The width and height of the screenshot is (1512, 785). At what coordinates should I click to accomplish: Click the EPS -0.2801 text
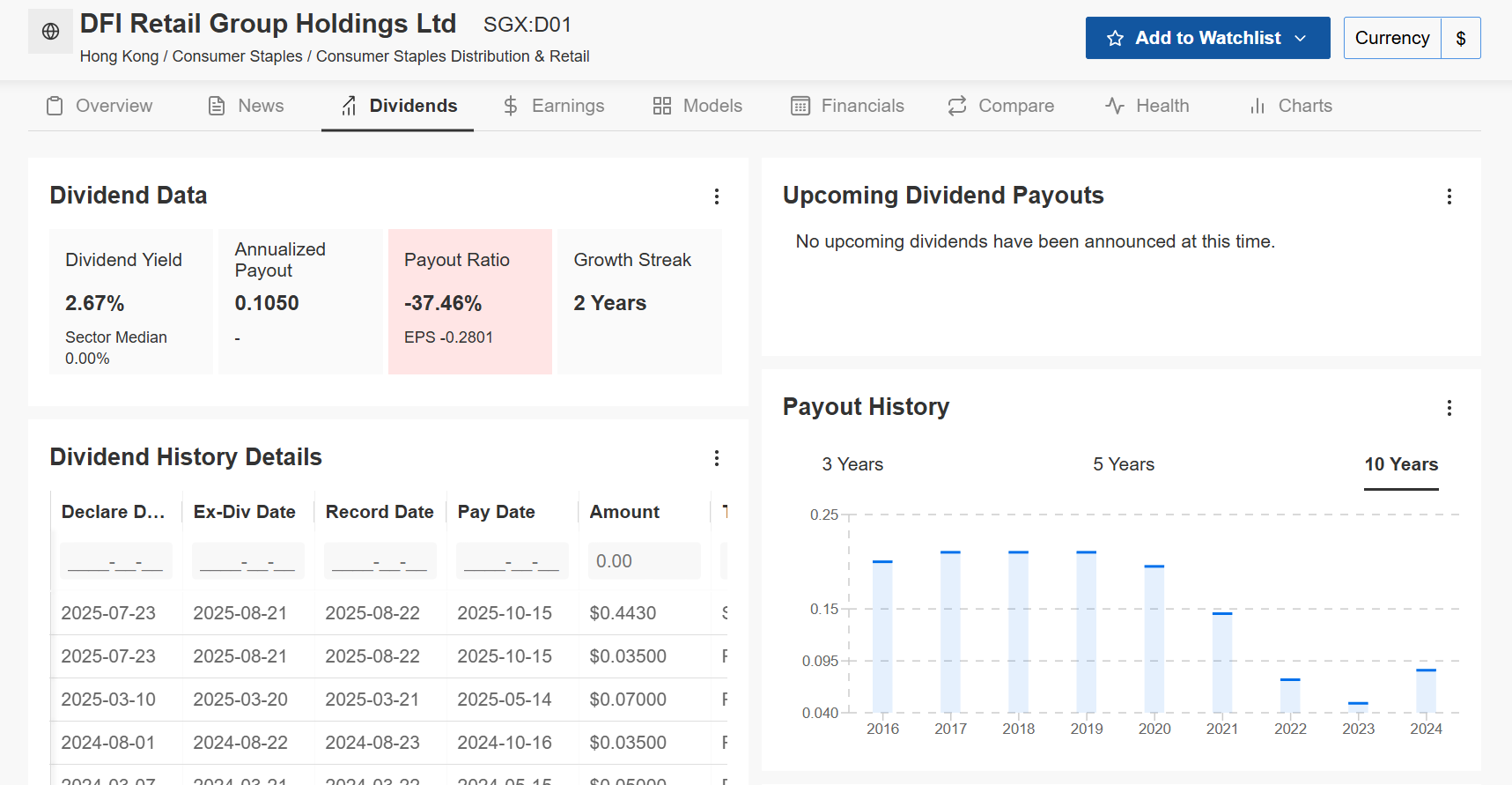pyautogui.click(x=448, y=337)
